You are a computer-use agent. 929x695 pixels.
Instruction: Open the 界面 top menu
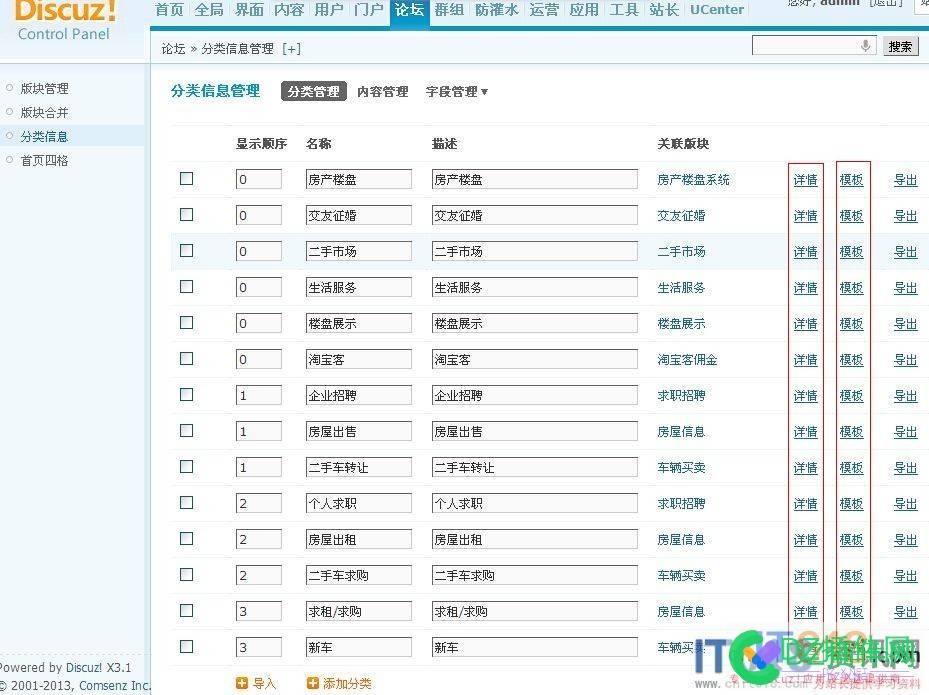pyautogui.click(x=249, y=9)
